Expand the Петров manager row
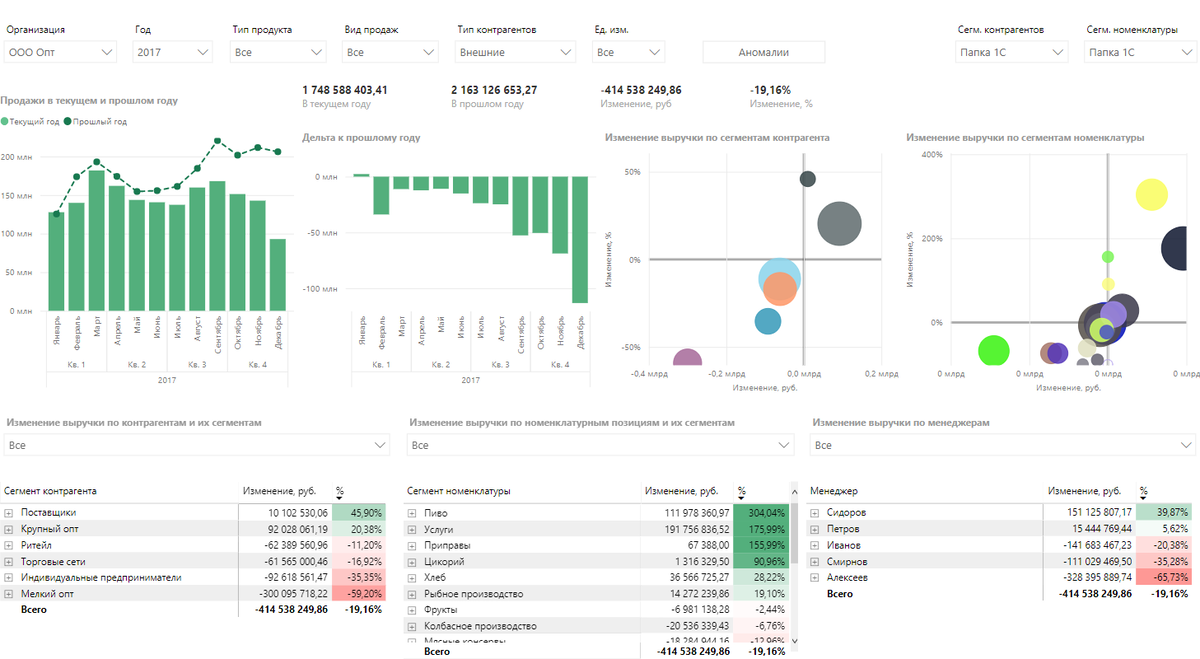Screen dimensions: 1200x659 pos(816,529)
